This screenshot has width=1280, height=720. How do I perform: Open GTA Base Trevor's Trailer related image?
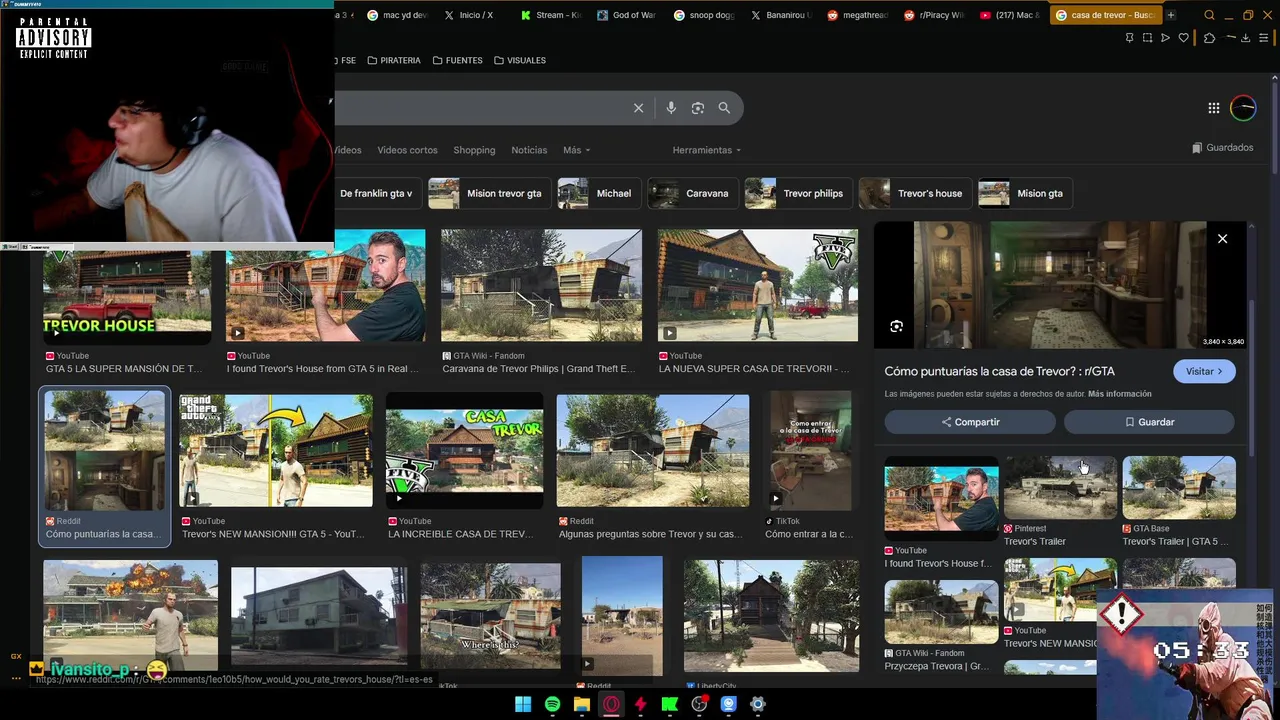pyautogui.click(x=1179, y=487)
